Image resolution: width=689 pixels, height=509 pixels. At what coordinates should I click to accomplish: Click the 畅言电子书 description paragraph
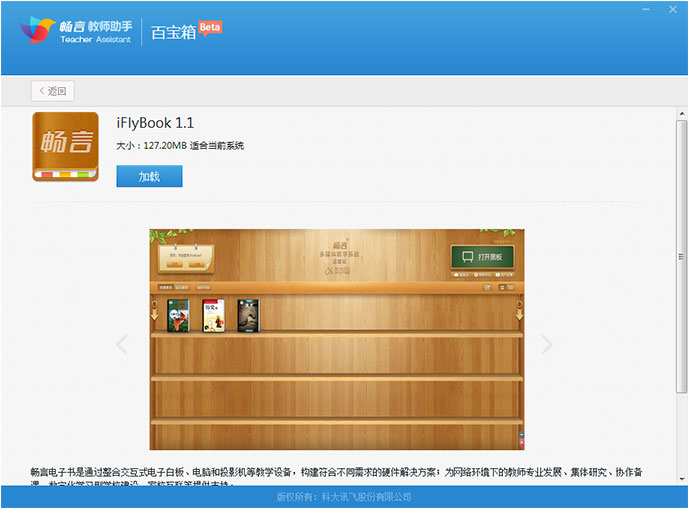pyautogui.click(x=337, y=477)
